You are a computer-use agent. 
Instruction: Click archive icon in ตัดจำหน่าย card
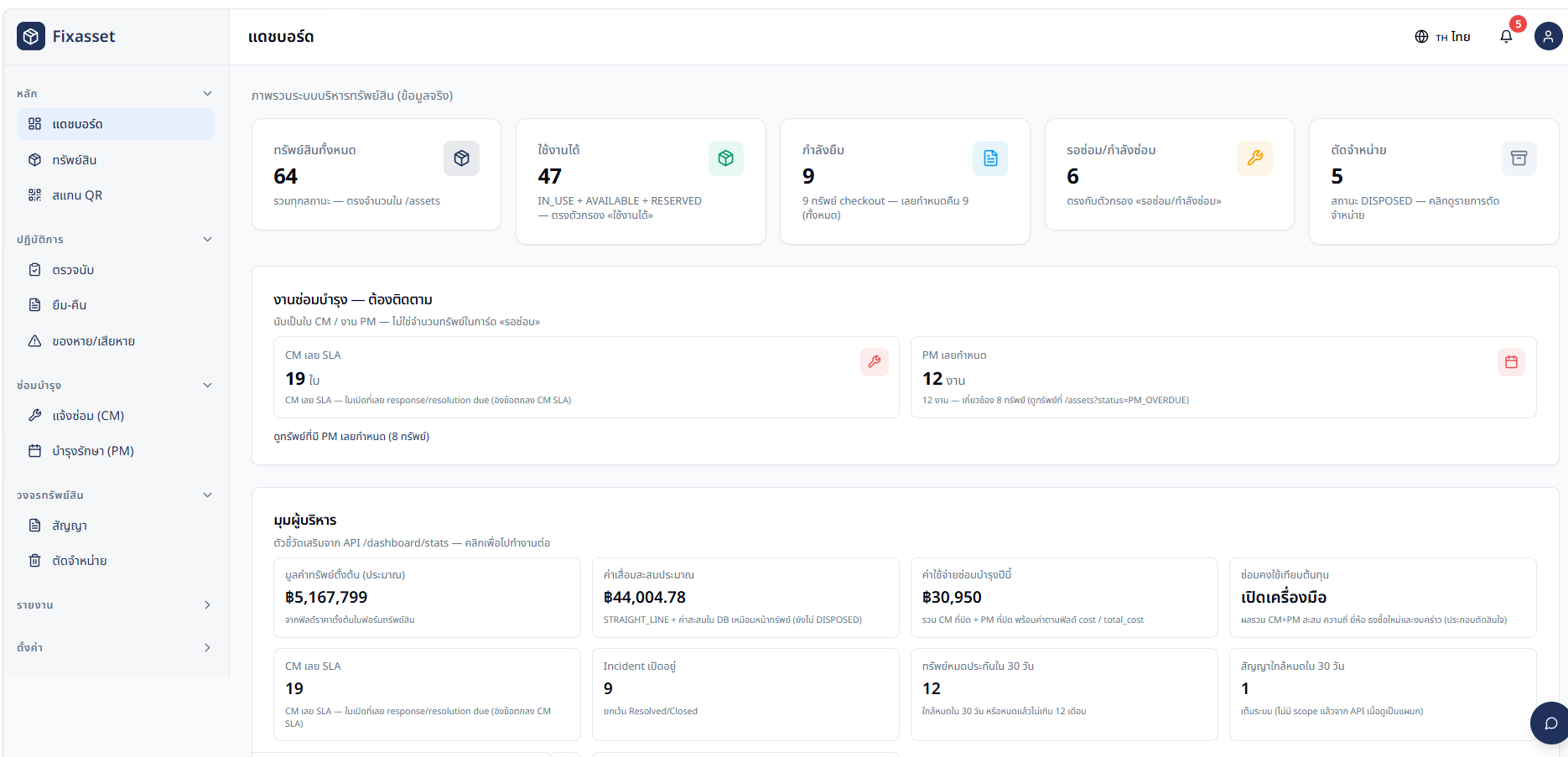pos(1519,158)
